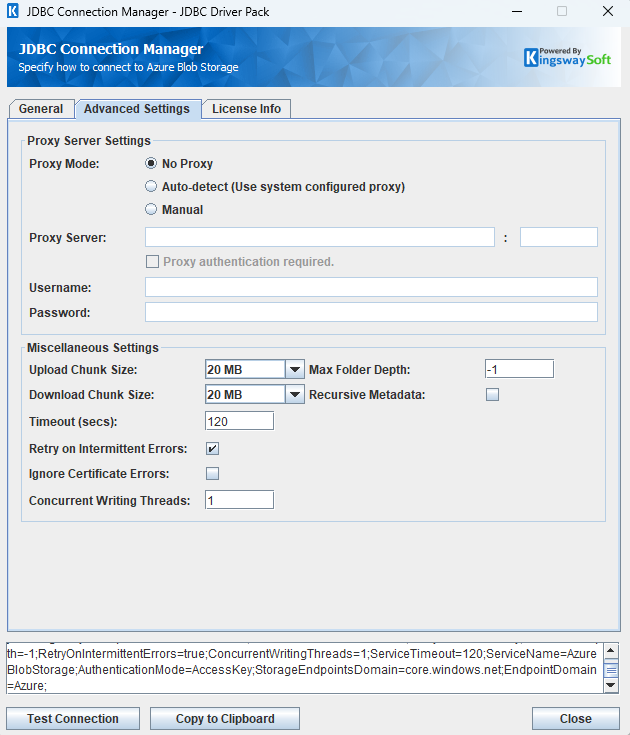Click the Concurrent Writing Threads field
This screenshot has width=630, height=735.
pyautogui.click(x=240, y=500)
